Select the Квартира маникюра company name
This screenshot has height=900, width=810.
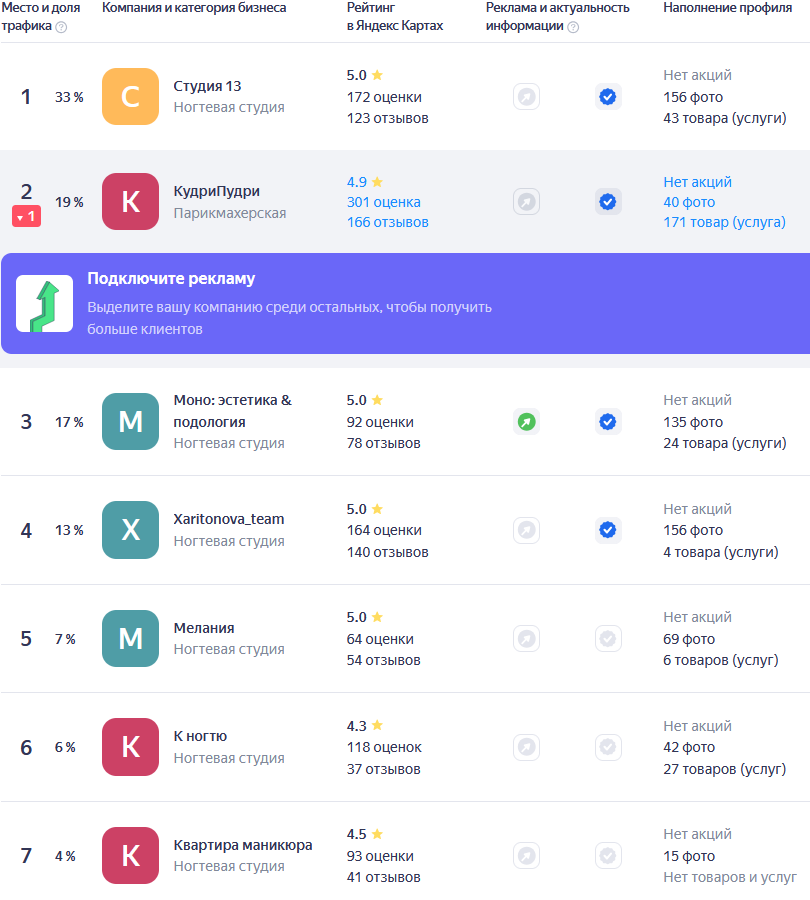242,845
